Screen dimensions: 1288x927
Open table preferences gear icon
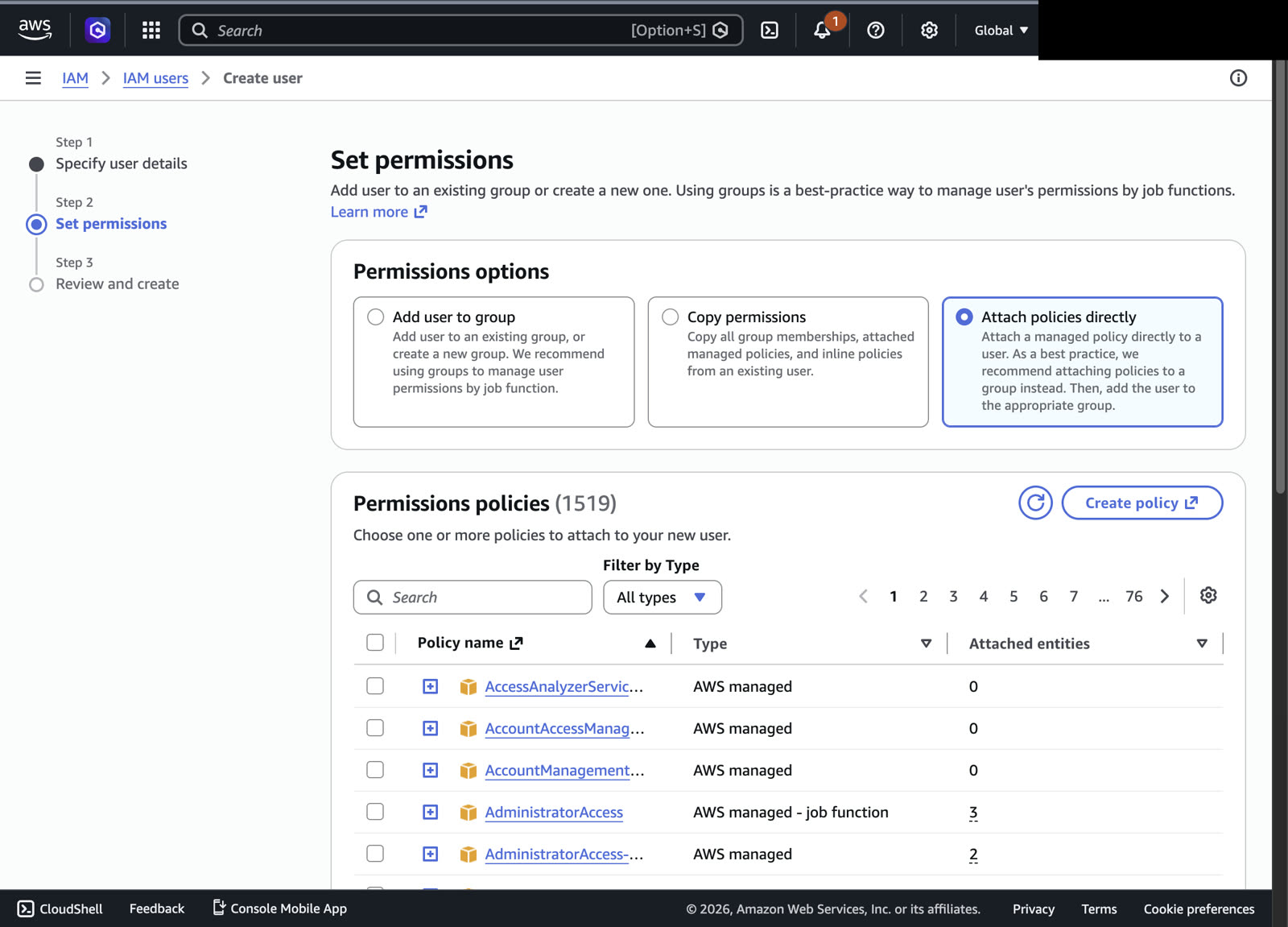pos(1208,595)
